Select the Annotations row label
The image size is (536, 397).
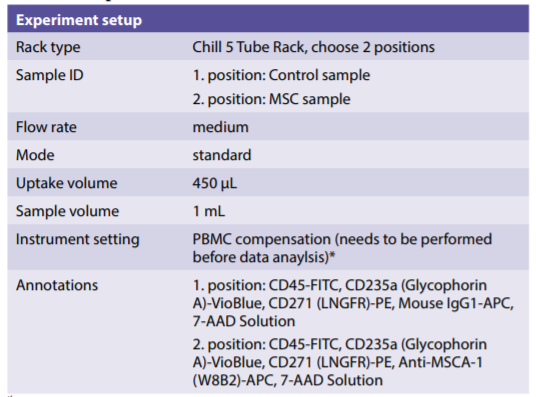click(57, 285)
